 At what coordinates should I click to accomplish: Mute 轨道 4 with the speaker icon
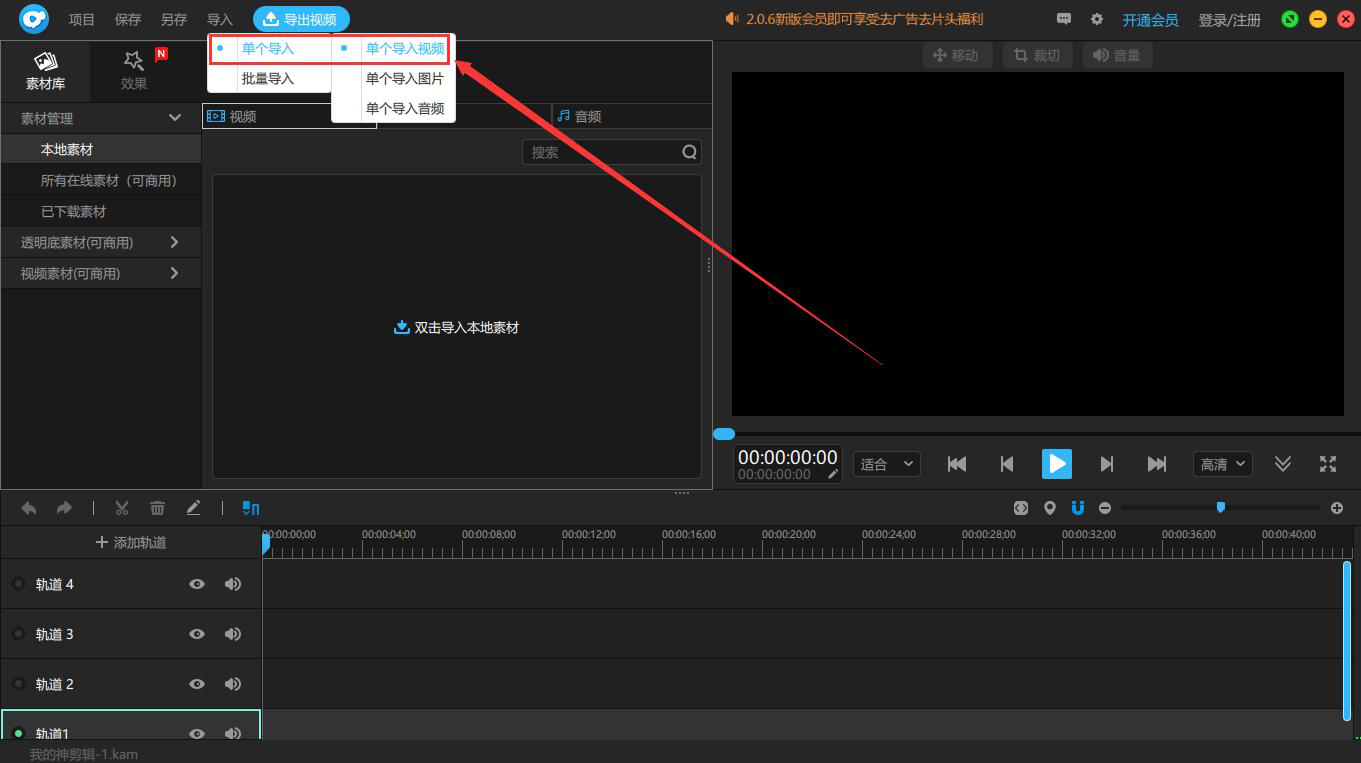coord(233,584)
